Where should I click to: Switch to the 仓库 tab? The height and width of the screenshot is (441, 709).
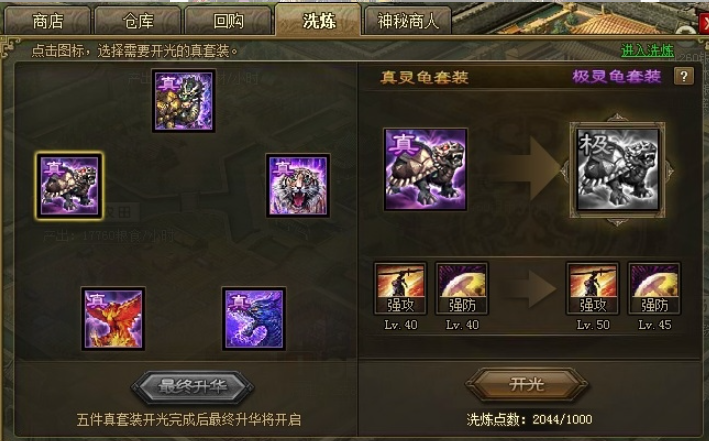click(138, 21)
